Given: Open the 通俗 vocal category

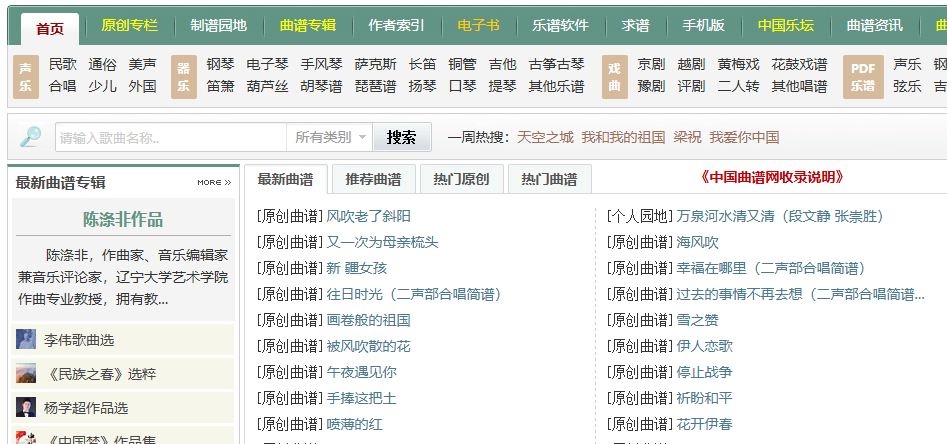Looking at the screenshot, I should tap(103, 64).
